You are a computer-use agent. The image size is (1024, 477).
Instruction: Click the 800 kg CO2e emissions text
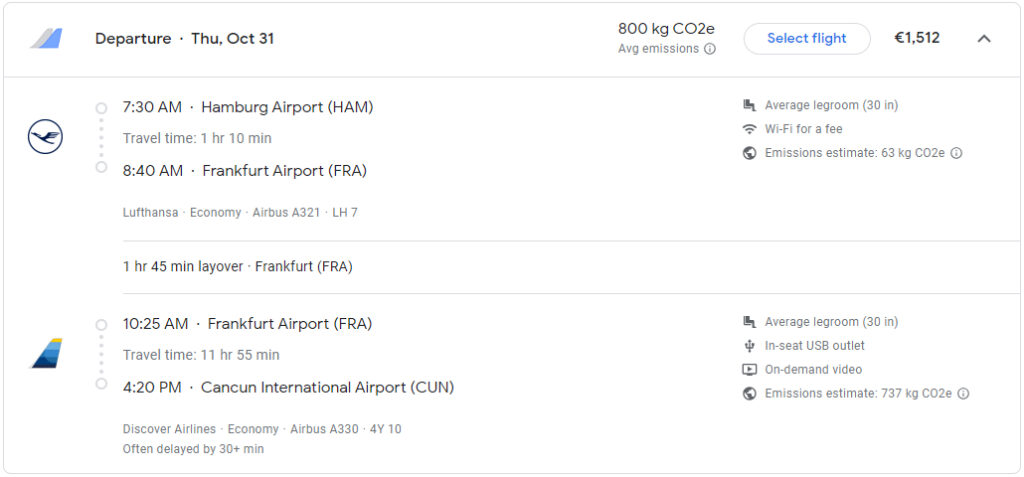[666, 29]
